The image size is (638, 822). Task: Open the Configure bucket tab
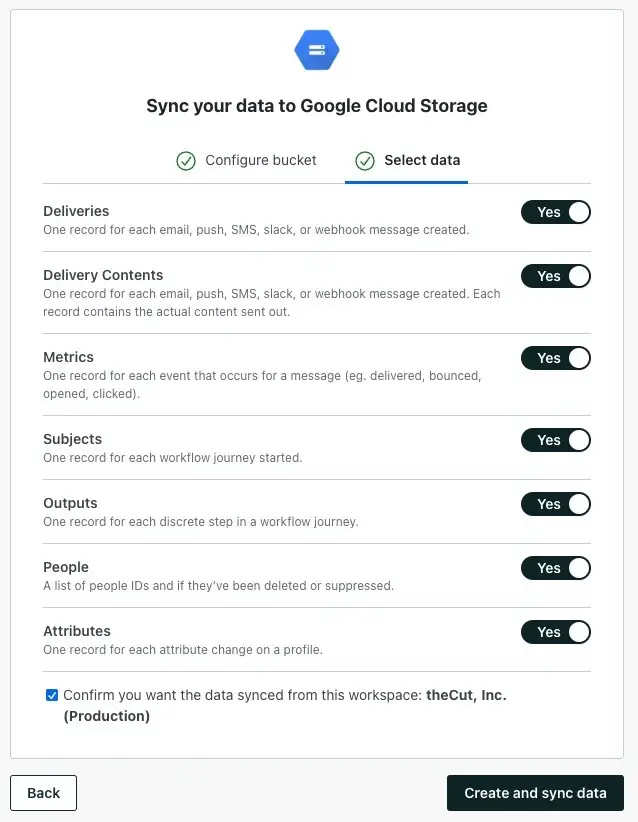[x=246, y=160]
